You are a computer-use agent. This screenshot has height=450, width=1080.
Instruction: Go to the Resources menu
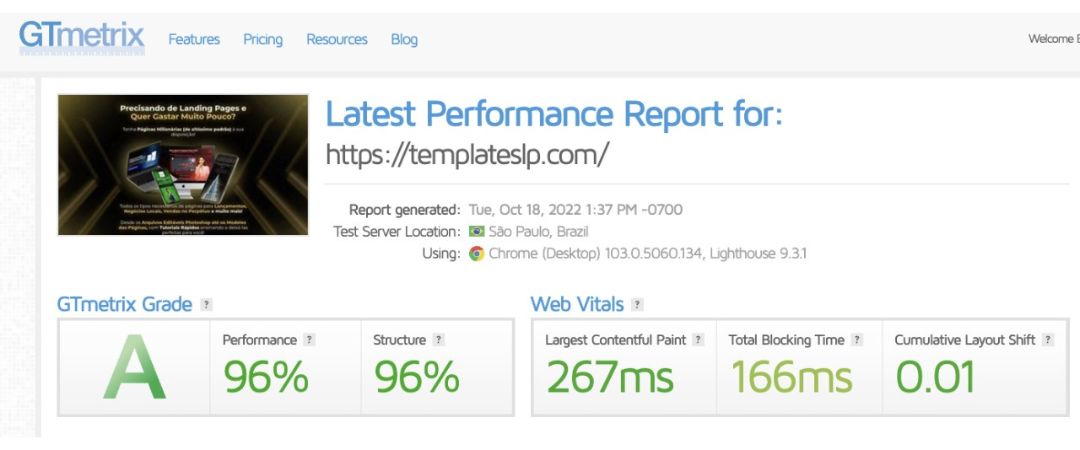(x=337, y=39)
